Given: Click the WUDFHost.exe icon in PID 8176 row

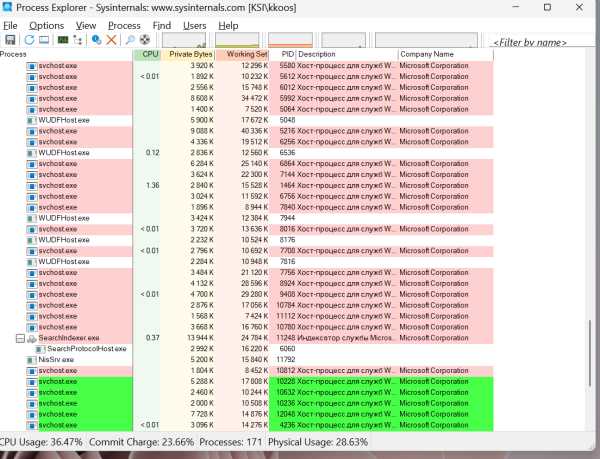Looking at the screenshot, I should [32, 240].
